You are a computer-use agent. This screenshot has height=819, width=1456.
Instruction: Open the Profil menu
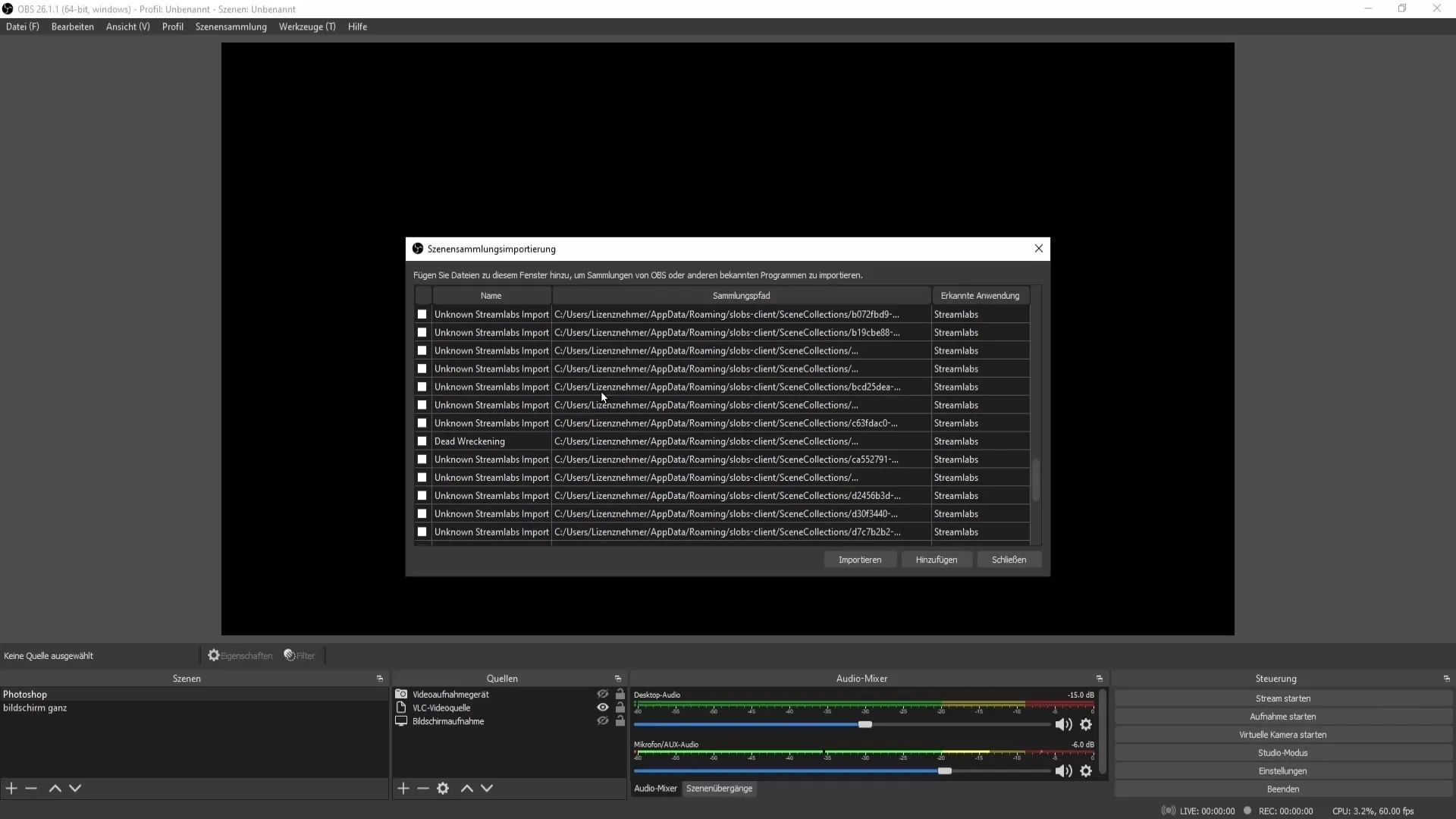tap(173, 27)
